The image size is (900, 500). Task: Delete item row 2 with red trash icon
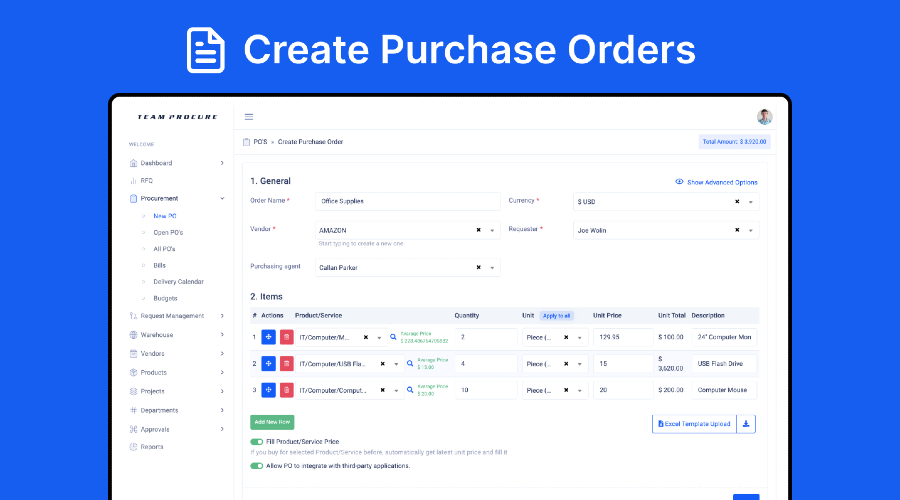click(x=286, y=363)
